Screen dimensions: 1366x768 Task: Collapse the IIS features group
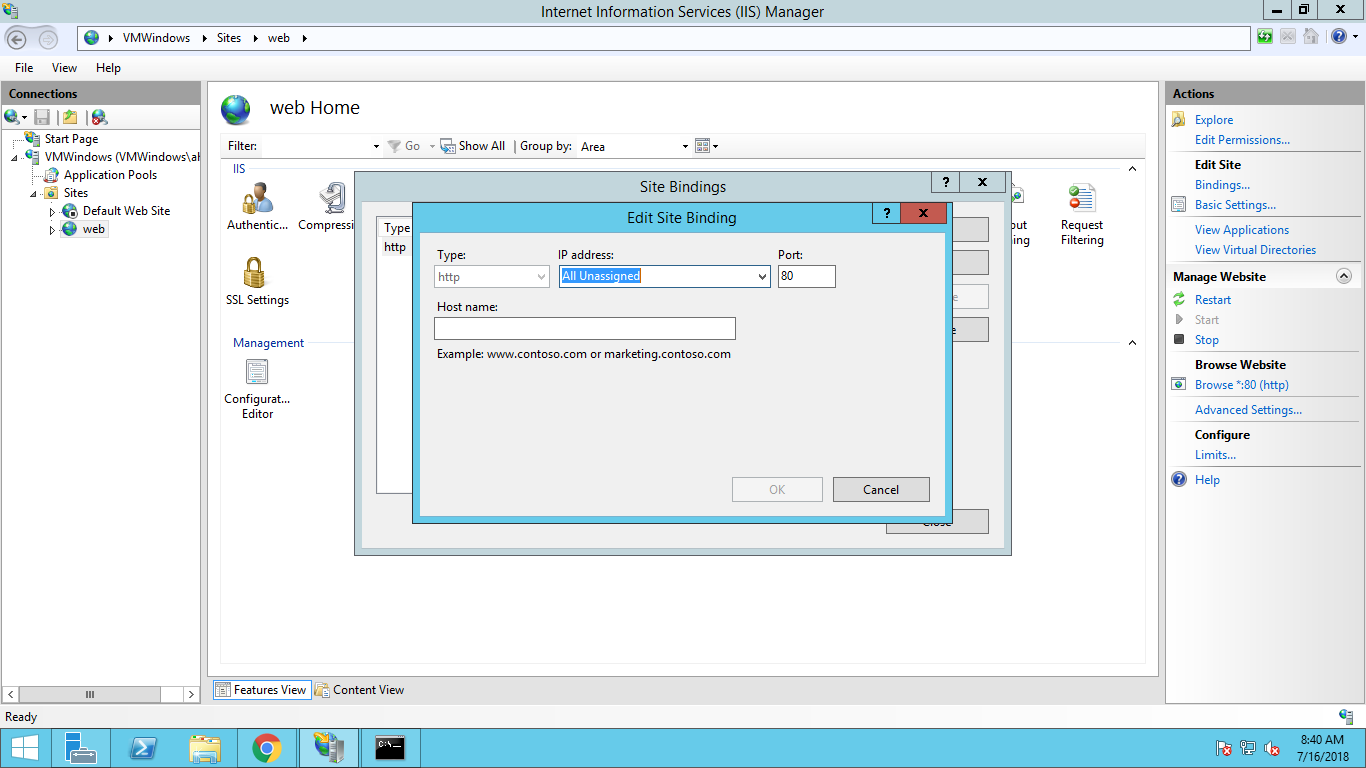coord(1132,169)
